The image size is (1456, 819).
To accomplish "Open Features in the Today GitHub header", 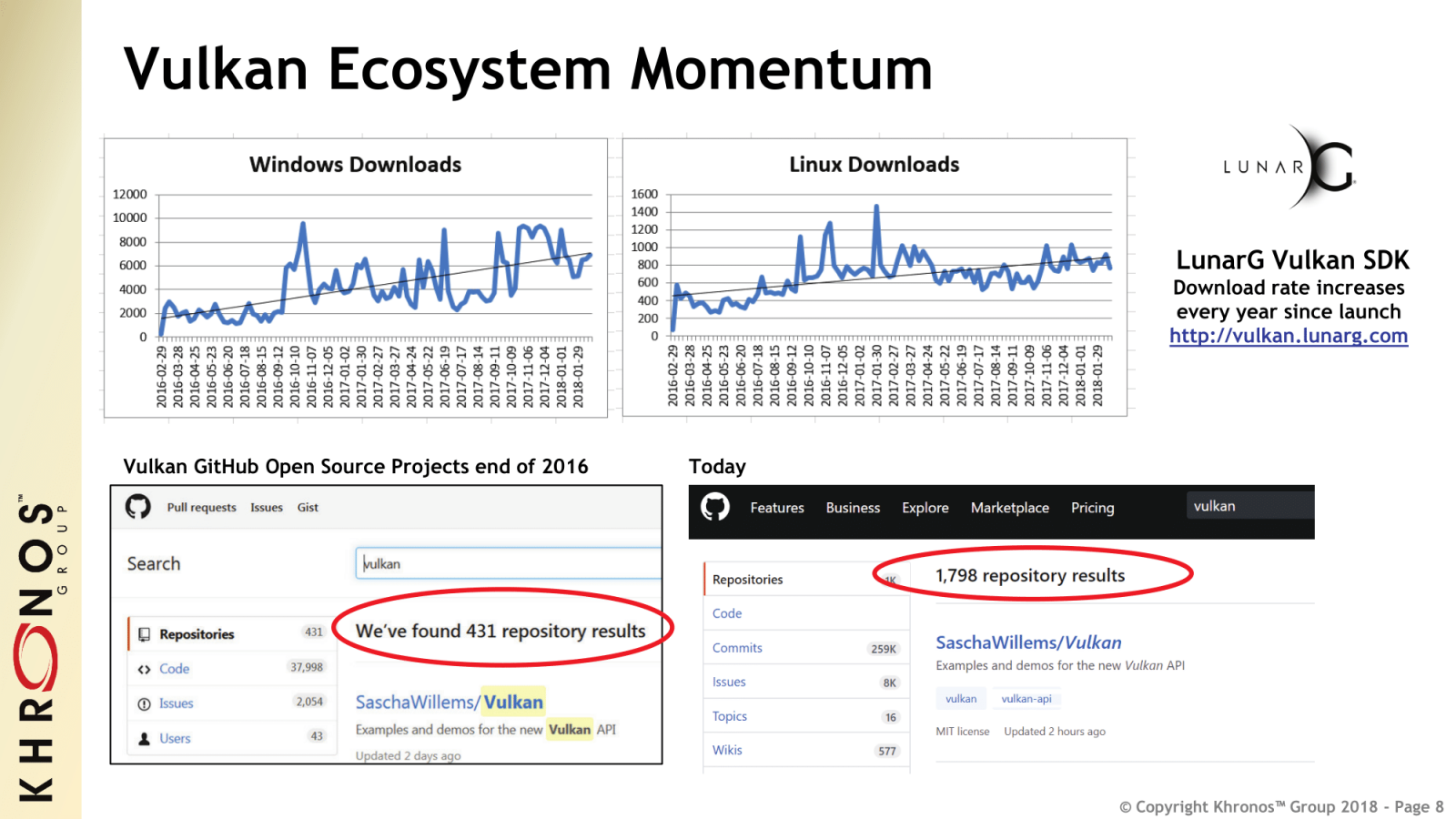I will (777, 508).
